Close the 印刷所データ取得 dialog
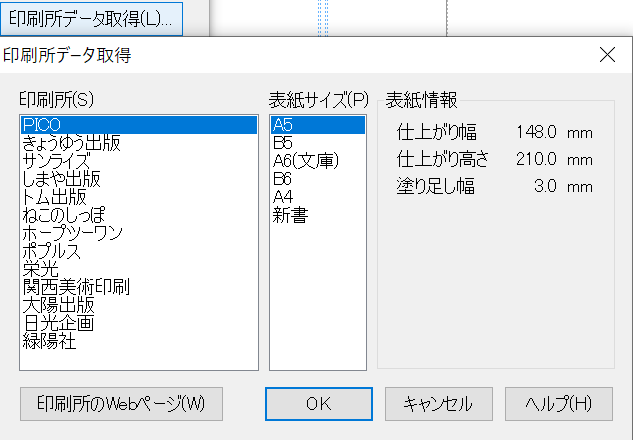The image size is (633, 440). coord(607,54)
